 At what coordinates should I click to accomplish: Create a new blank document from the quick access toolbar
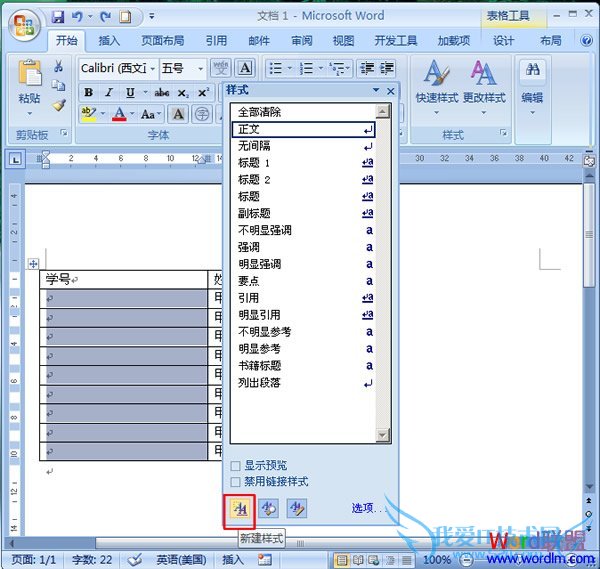(125, 17)
